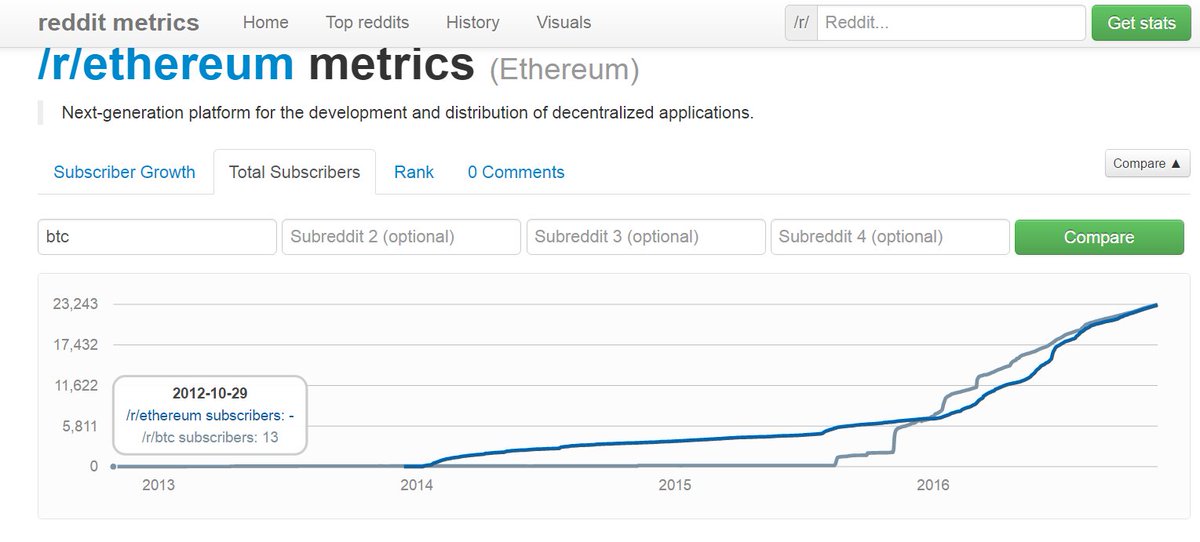Viewport: 1200px width, 542px height.
Task: Click the (Ethereum) title text
Action: 564,70
